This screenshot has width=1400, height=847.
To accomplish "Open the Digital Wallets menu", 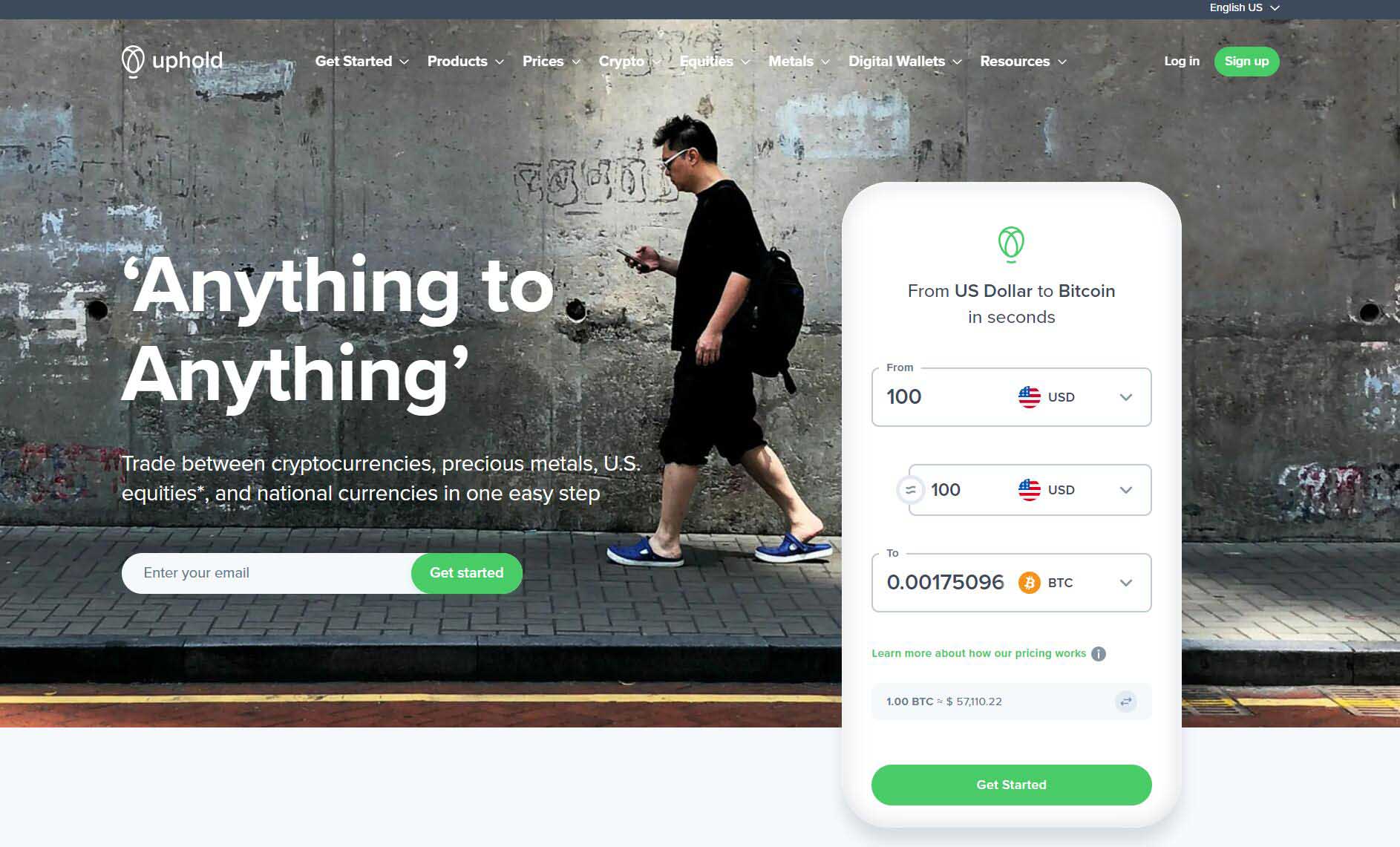I will [x=905, y=62].
